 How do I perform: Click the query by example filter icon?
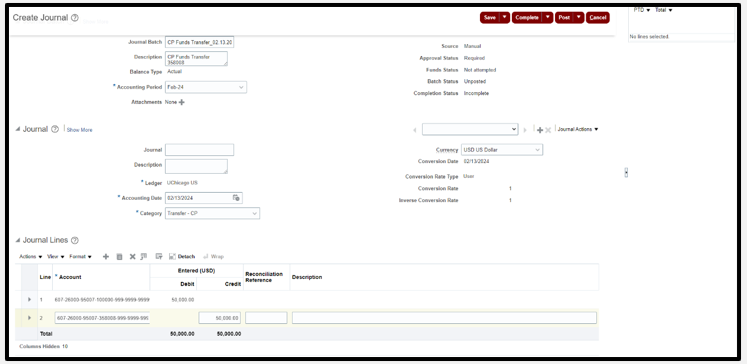pos(159,256)
